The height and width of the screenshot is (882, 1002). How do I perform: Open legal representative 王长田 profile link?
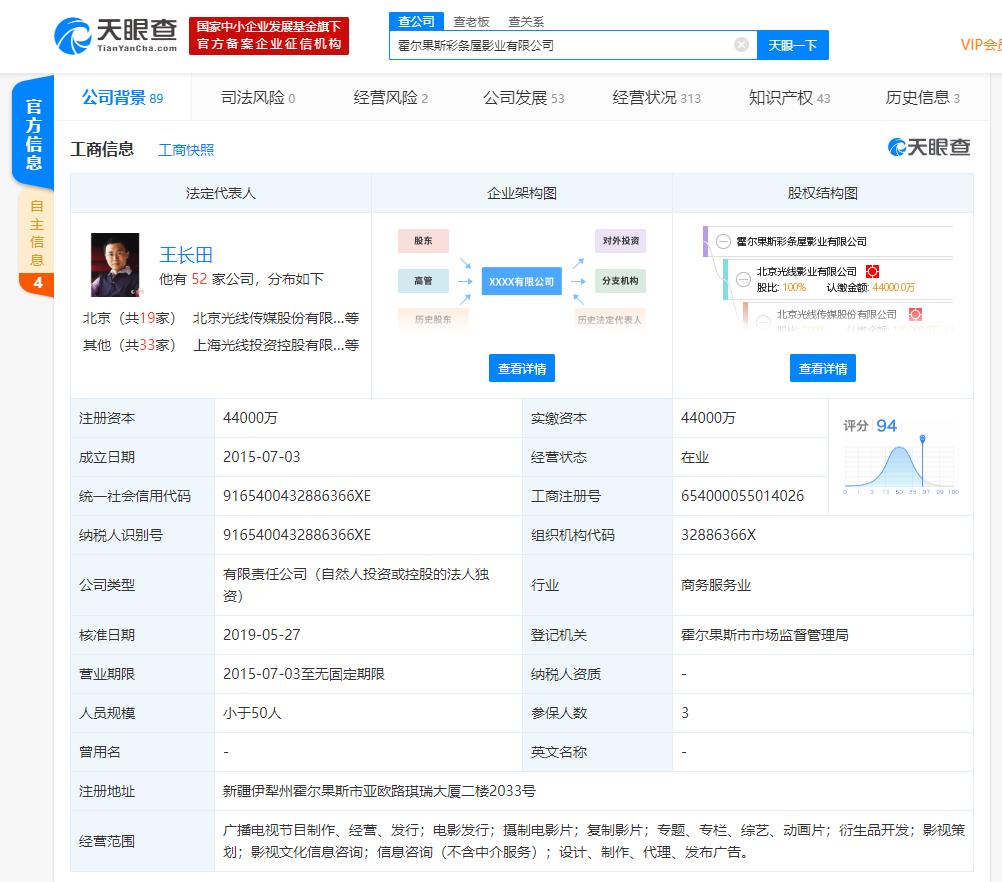click(185, 254)
